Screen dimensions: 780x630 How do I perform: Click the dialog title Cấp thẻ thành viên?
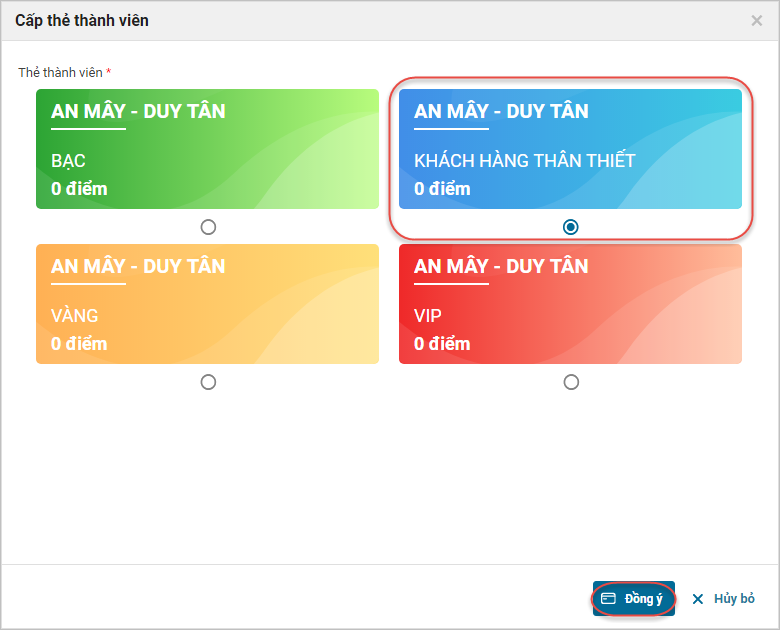82,20
